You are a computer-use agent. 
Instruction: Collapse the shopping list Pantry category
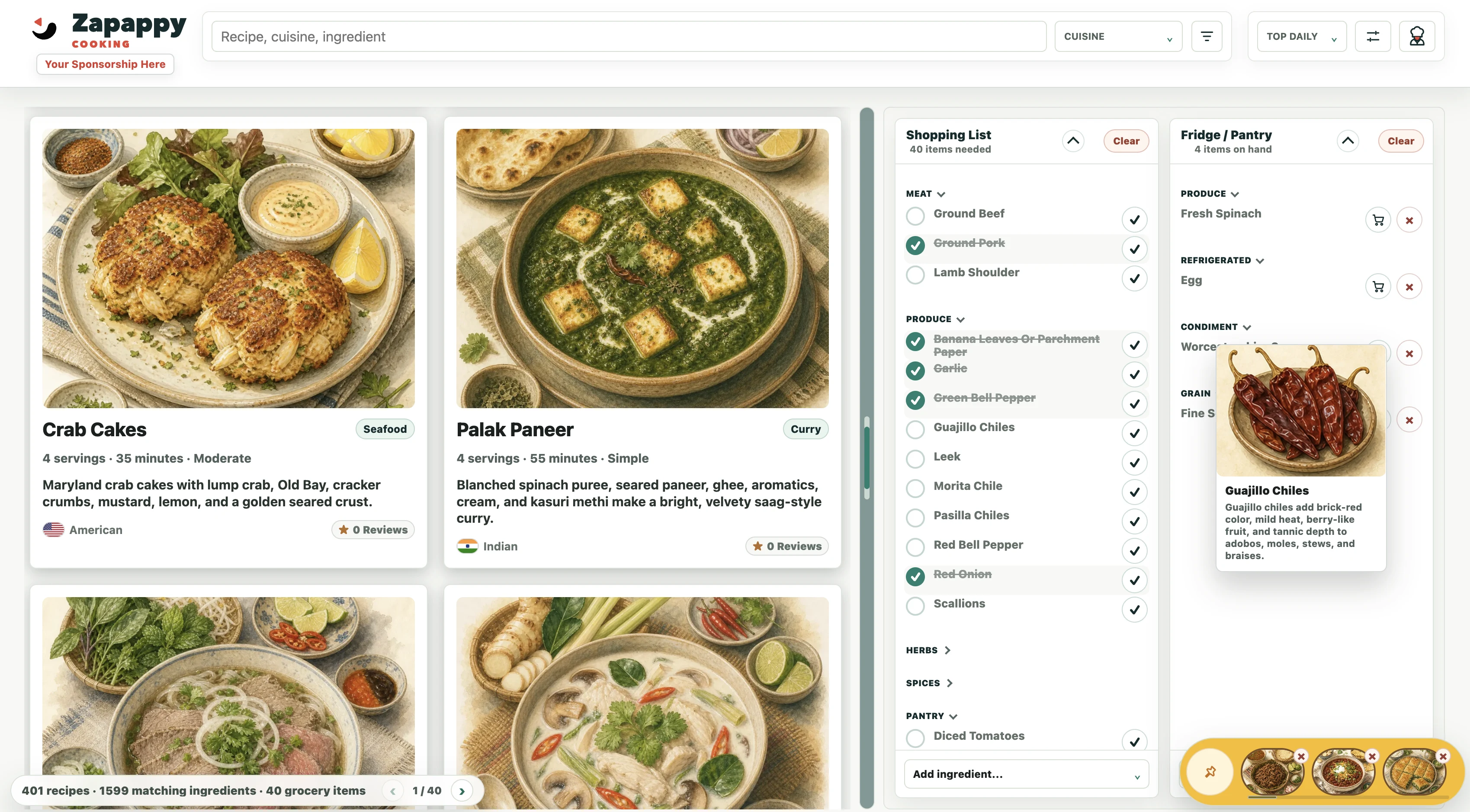pyautogui.click(x=931, y=716)
